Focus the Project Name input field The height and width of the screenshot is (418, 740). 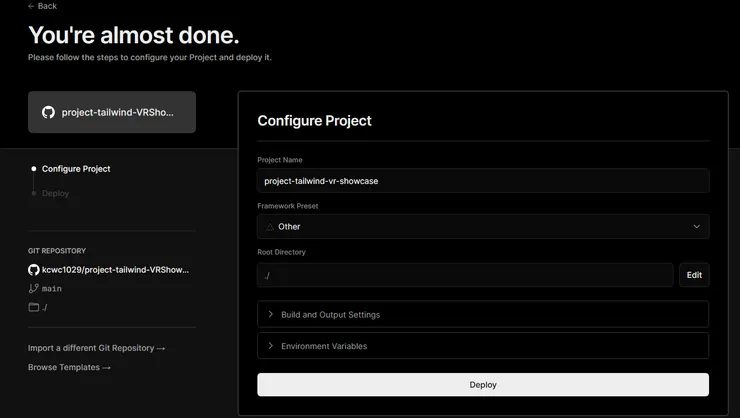pyautogui.click(x=483, y=181)
